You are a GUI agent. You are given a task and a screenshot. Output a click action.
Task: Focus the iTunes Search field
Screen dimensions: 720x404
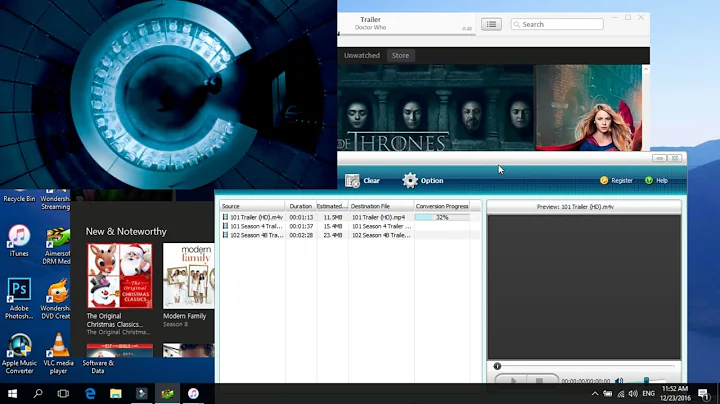coord(557,24)
